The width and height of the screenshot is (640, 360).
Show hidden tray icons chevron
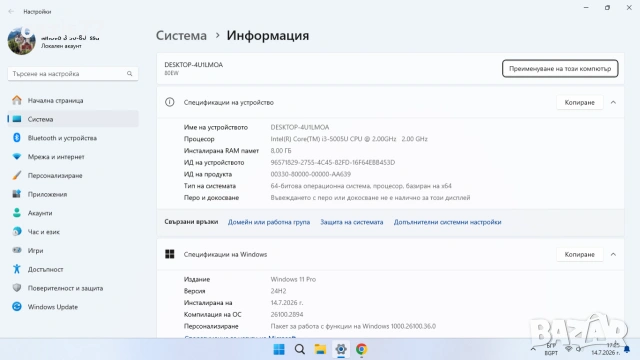(x=533, y=349)
